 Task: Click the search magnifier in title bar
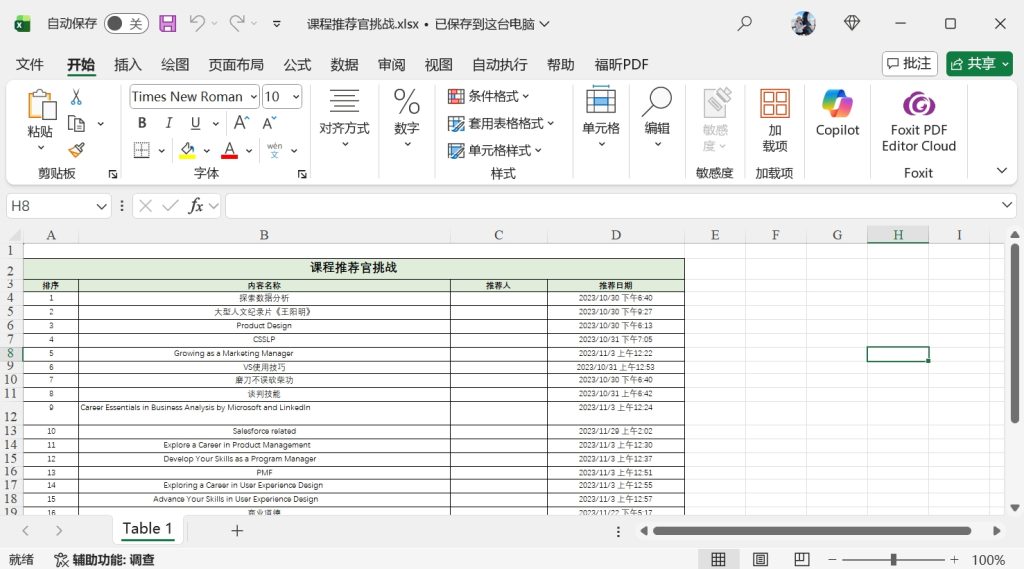tap(745, 23)
